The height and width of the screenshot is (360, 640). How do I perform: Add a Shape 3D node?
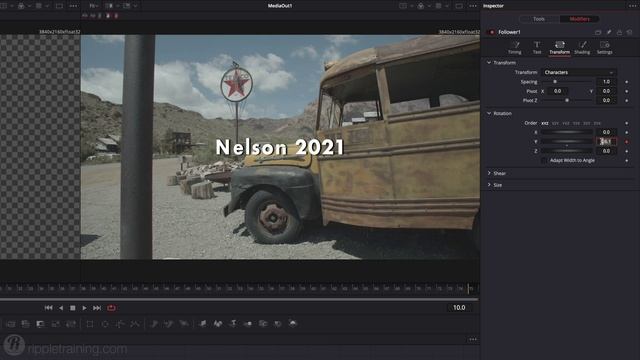(x=218, y=324)
